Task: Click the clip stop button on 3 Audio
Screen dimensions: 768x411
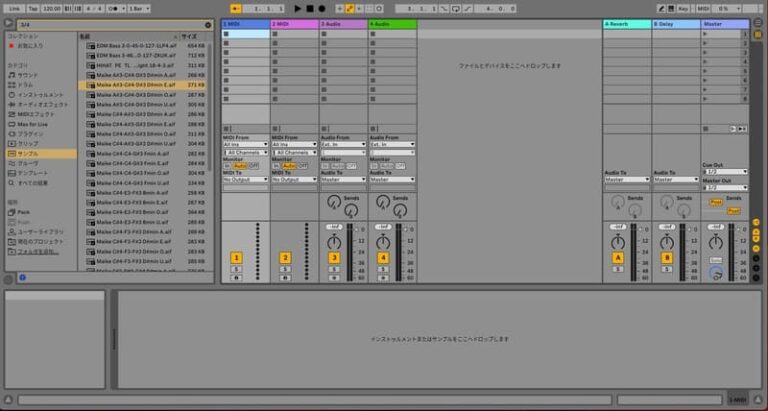Action: [x=325, y=128]
